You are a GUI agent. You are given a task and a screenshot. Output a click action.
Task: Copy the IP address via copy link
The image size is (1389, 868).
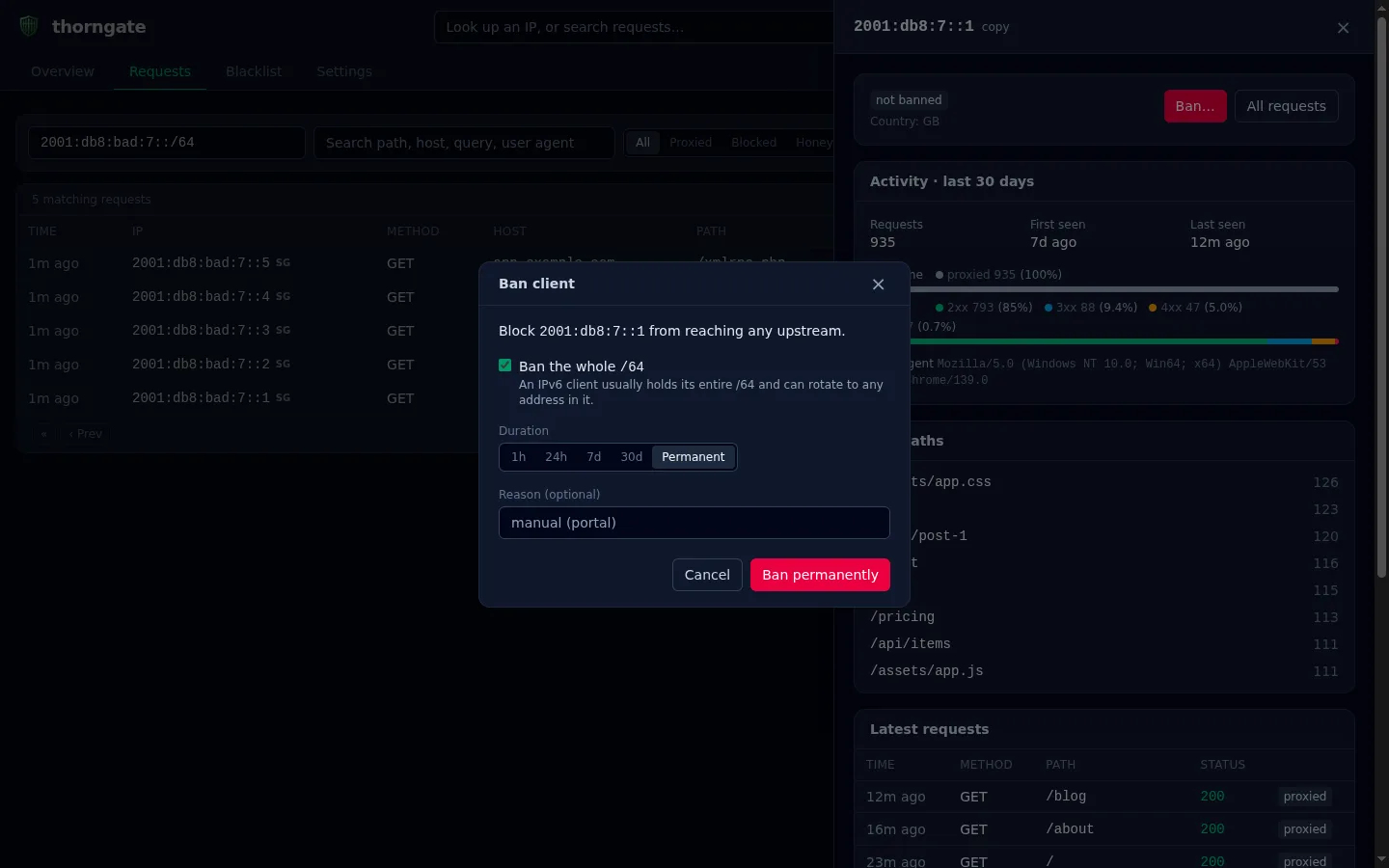(x=995, y=27)
